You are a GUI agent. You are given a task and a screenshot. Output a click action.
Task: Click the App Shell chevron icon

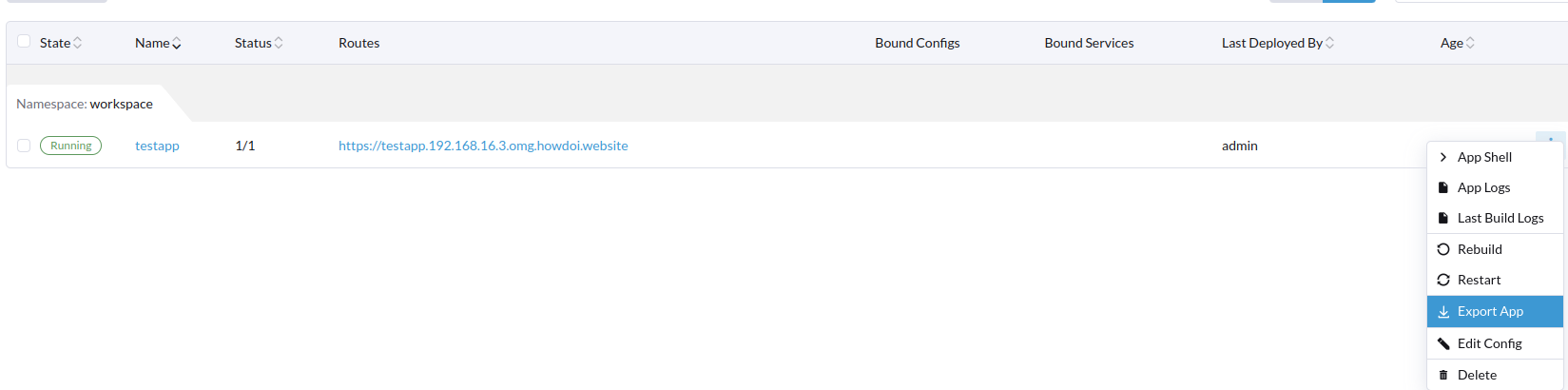(x=1443, y=157)
